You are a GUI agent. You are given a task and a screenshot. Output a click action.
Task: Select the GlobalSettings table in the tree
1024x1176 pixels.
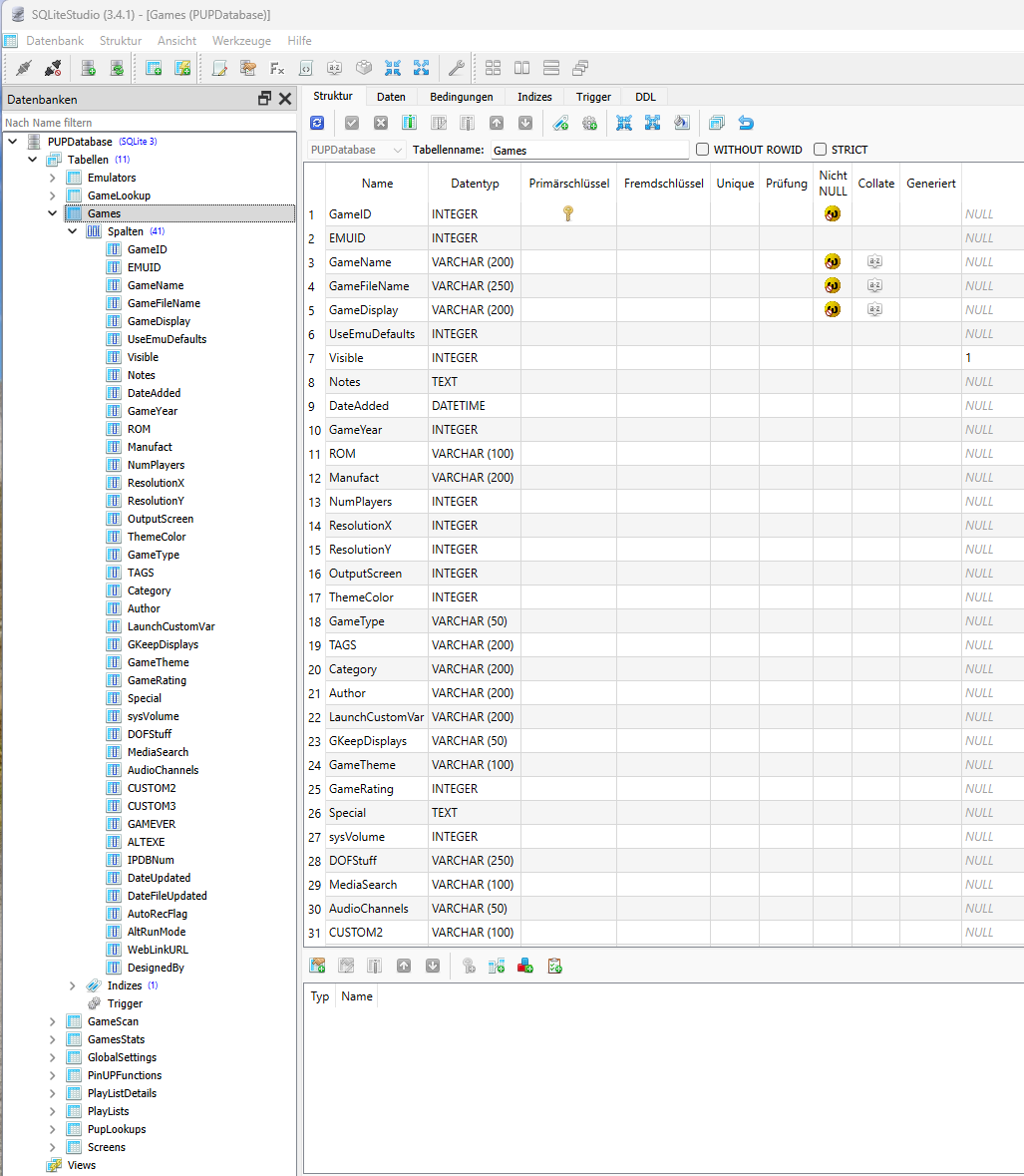tap(123, 1057)
